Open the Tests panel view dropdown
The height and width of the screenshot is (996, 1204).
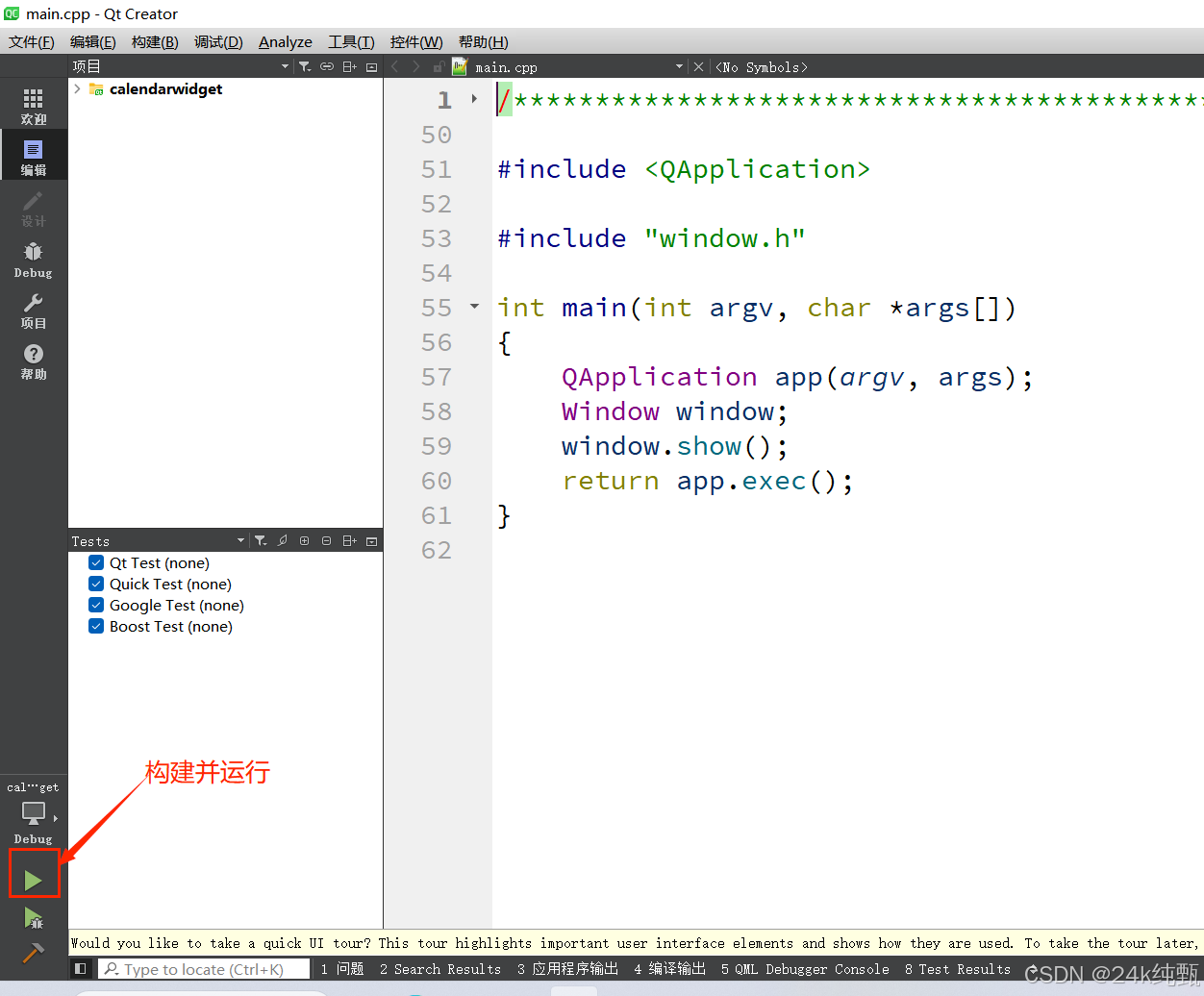click(x=240, y=541)
